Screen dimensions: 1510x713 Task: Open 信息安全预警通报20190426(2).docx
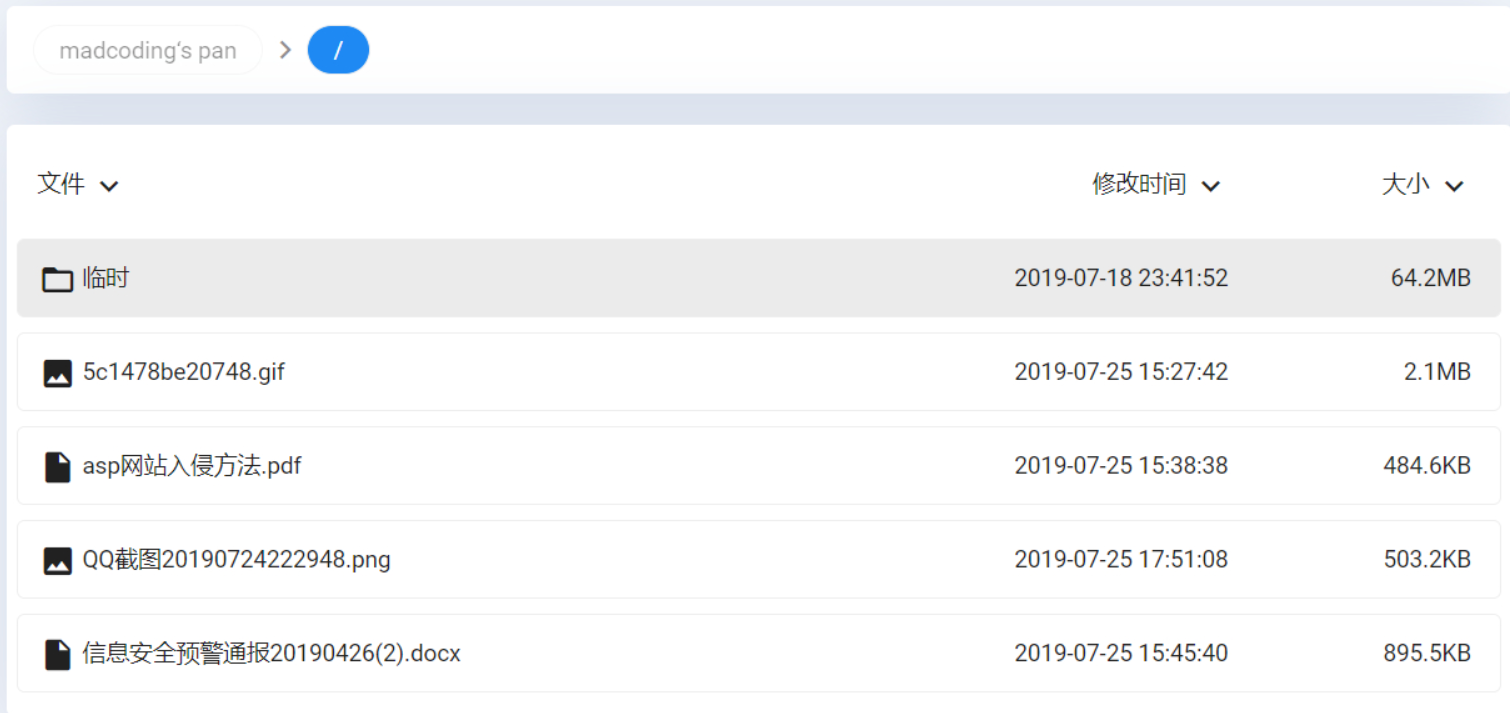point(271,653)
